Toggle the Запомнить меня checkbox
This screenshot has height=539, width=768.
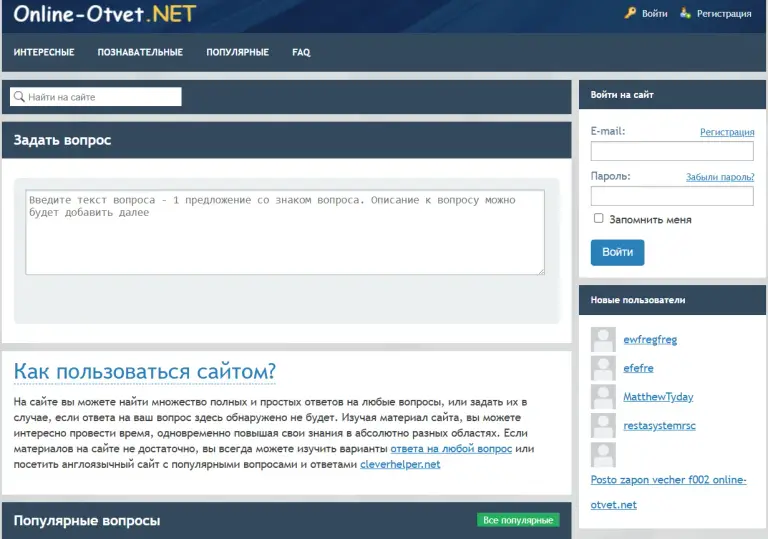tap(599, 218)
